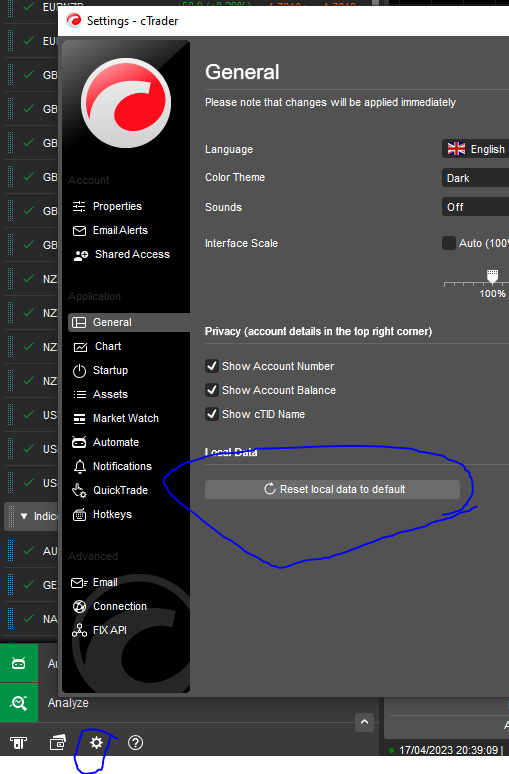Open Connection settings
The width and height of the screenshot is (509, 774).
point(119,607)
